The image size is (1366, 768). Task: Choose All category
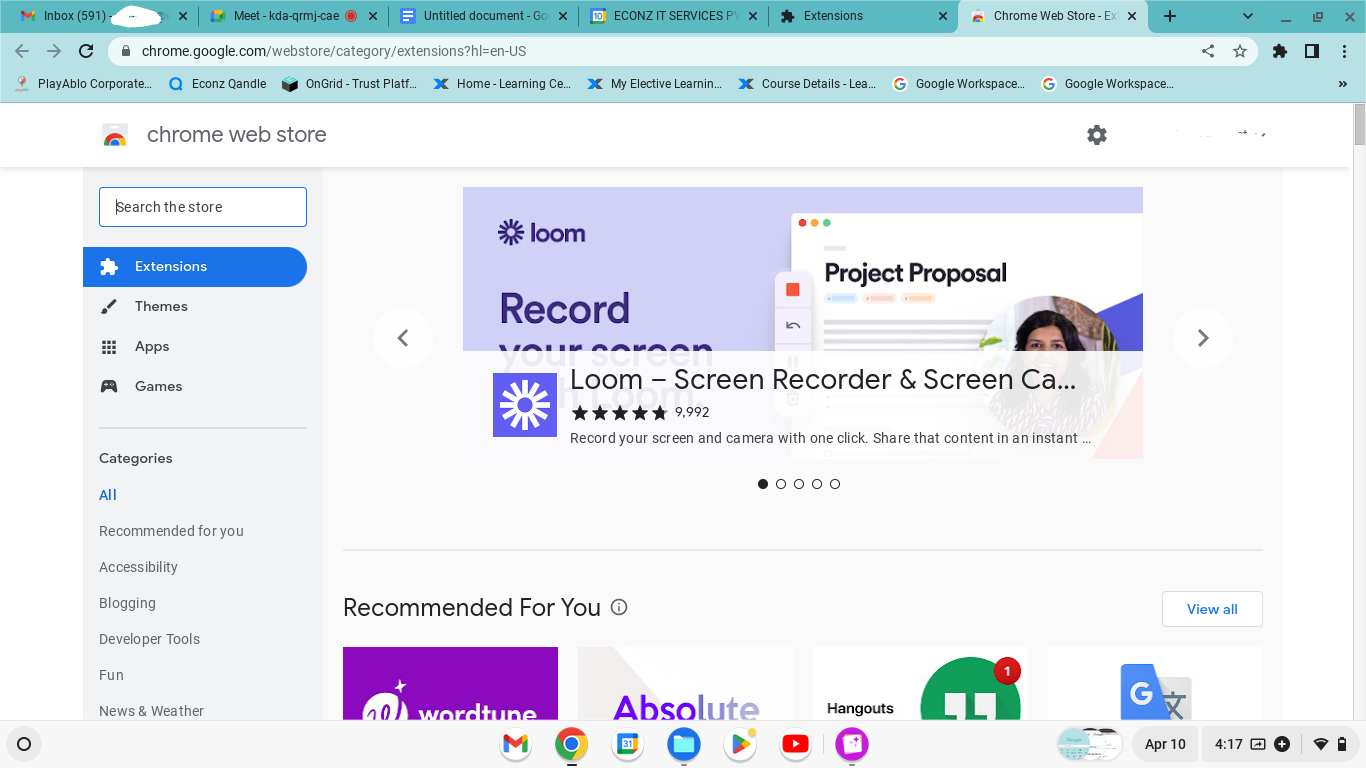tap(108, 495)
